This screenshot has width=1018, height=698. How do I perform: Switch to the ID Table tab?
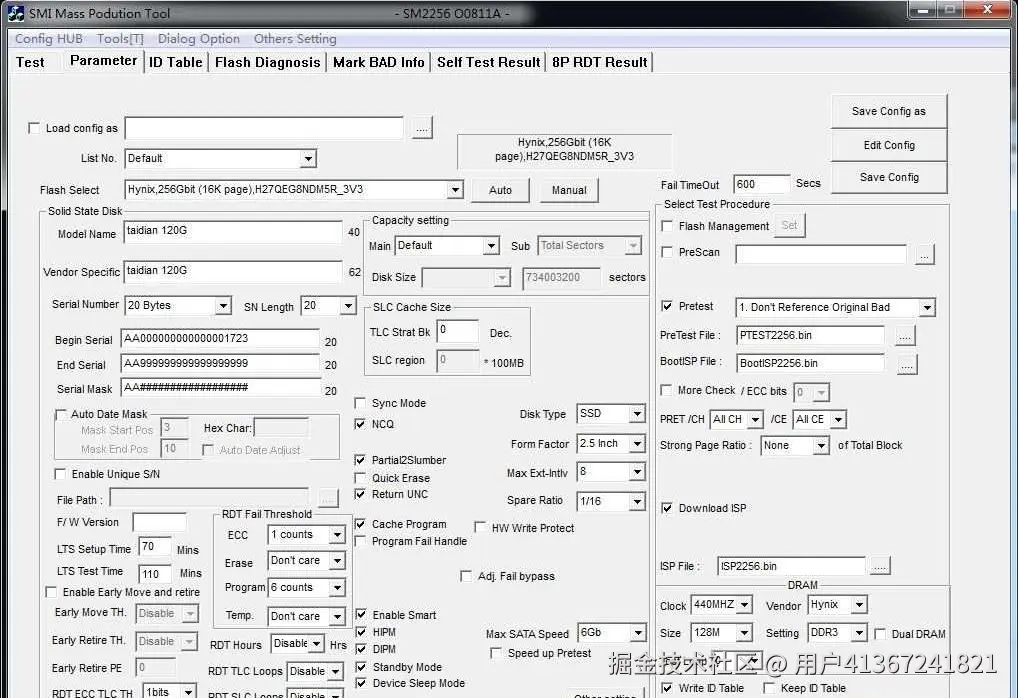coord(175,62)
